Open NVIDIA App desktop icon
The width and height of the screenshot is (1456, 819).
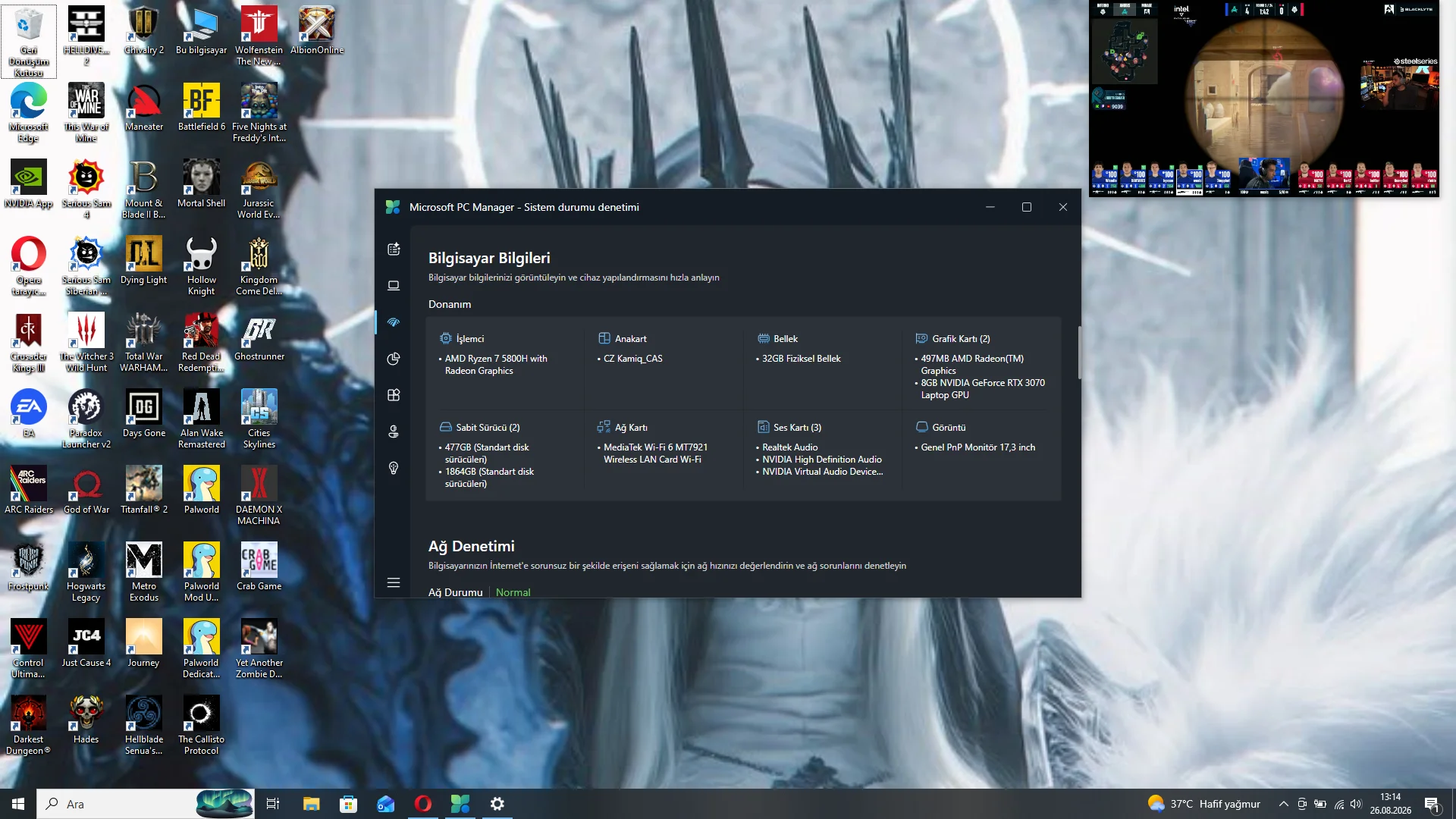click(29, 184)
